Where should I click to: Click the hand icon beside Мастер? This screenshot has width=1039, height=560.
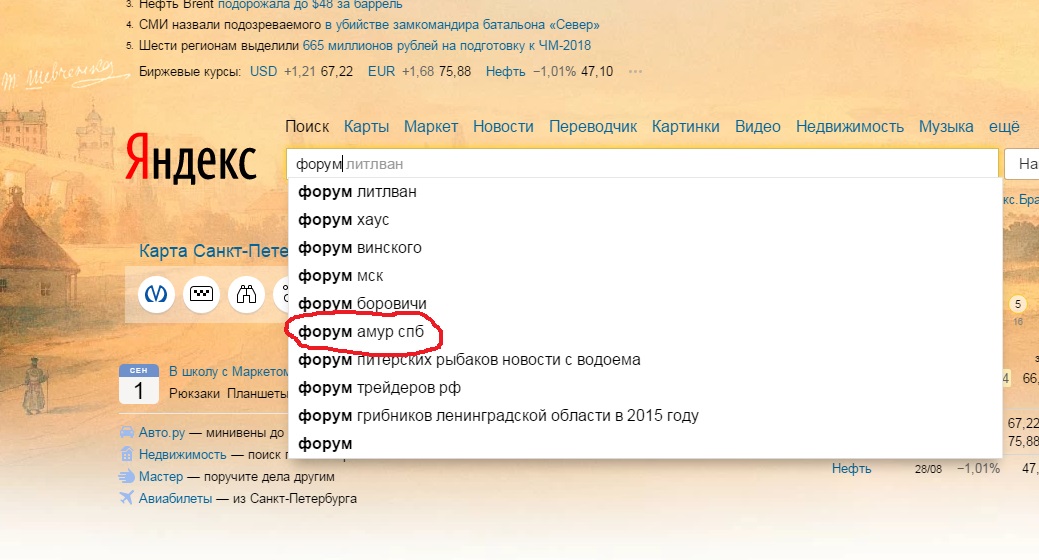tap(126, 476)
